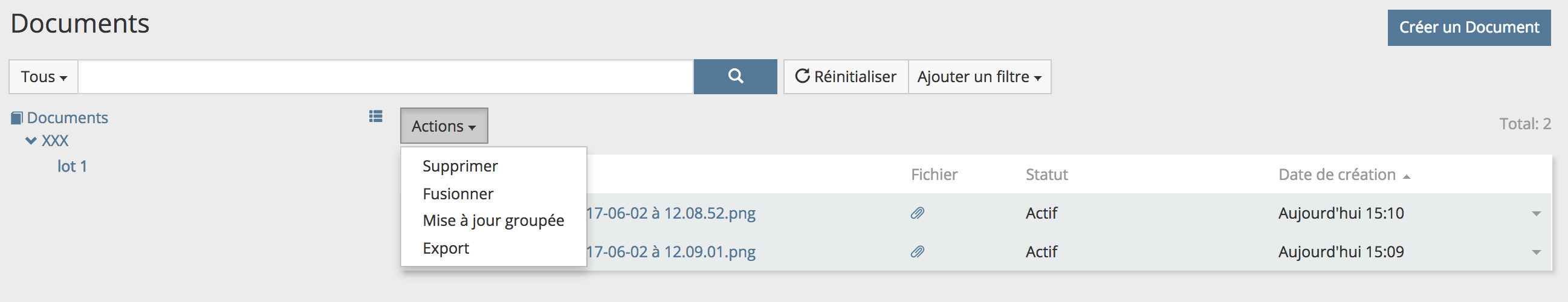Focus the document search text field

click(385, 77)
